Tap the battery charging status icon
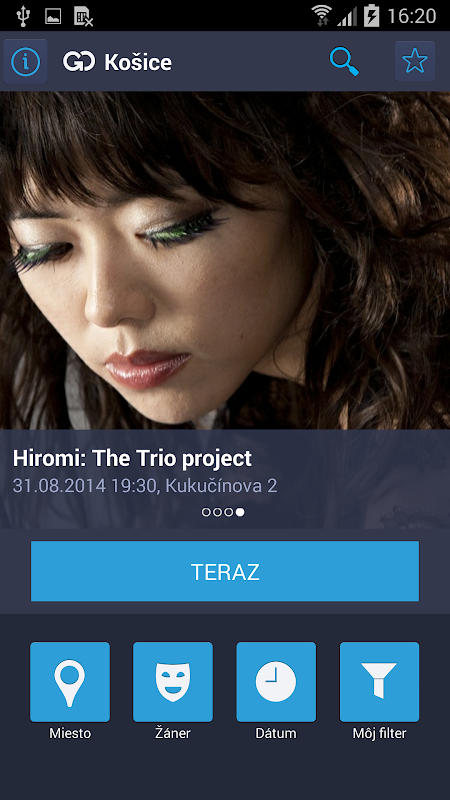 (371, 15)
